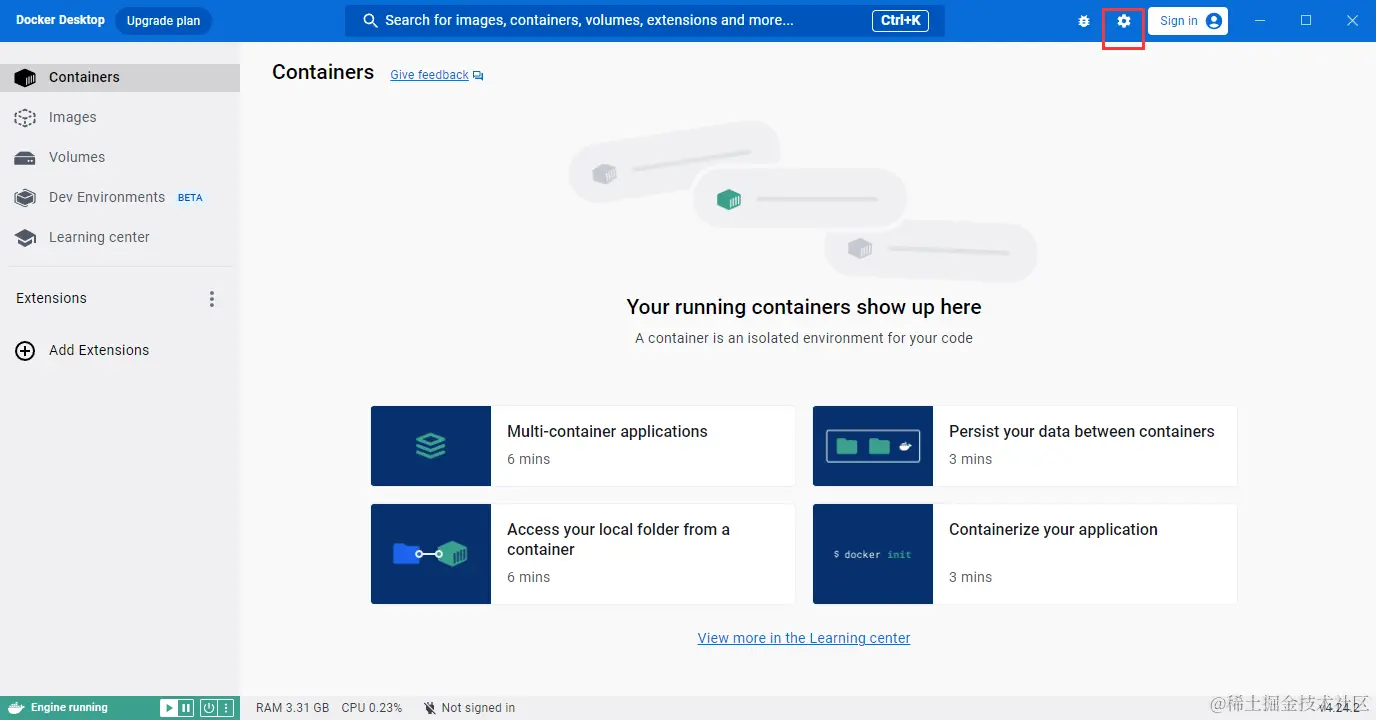Click the Persist data folders thumbnail
The width and height of the screenshot is (1376, 720).
point(873,446)
